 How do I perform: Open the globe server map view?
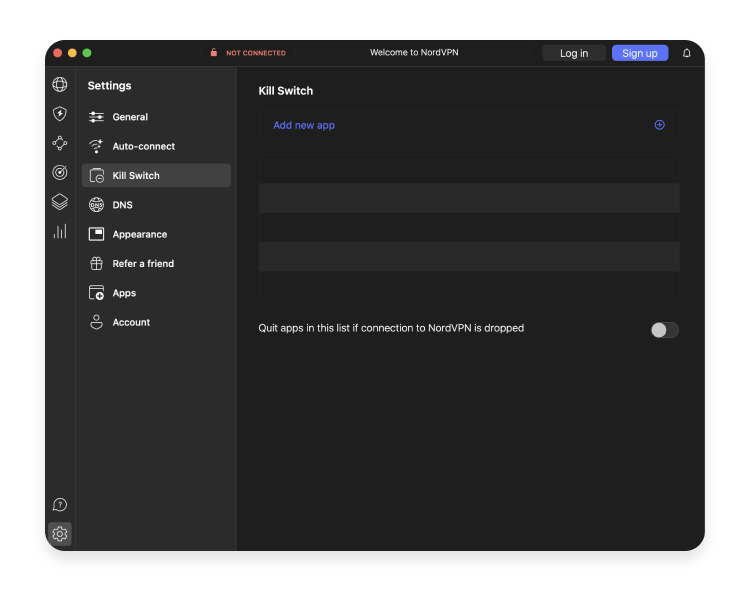click(x=60, y=85)
